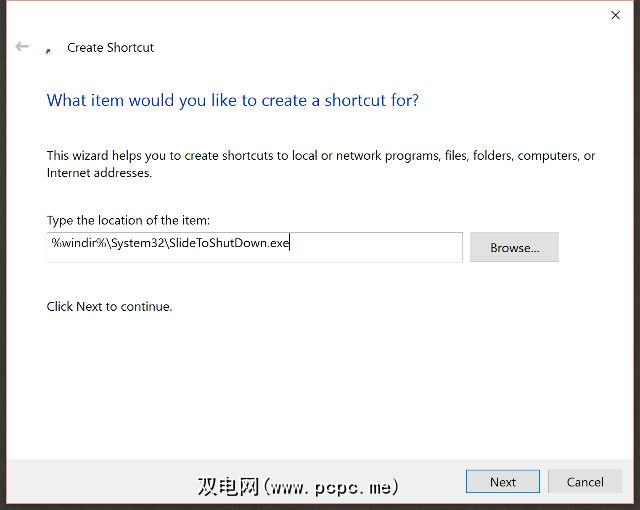
Task: Click the "Type the location of the item" label
Action: point(128,220)
